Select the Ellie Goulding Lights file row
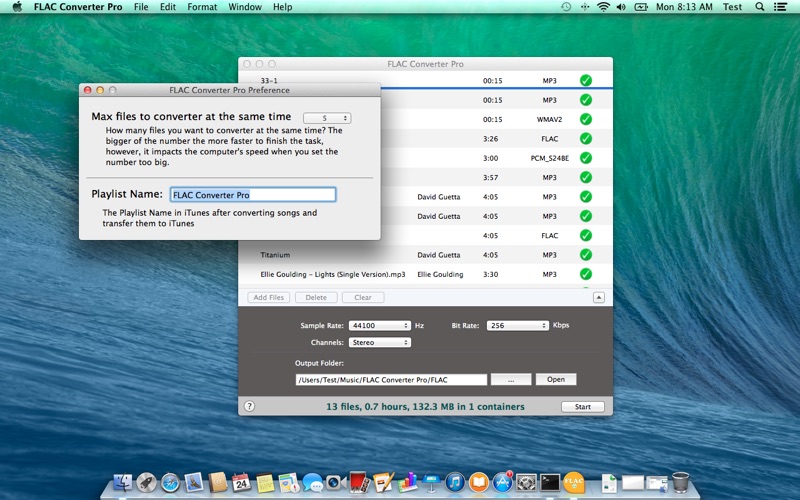This screenshot has height=500, width=800. (x=426, y=274)
